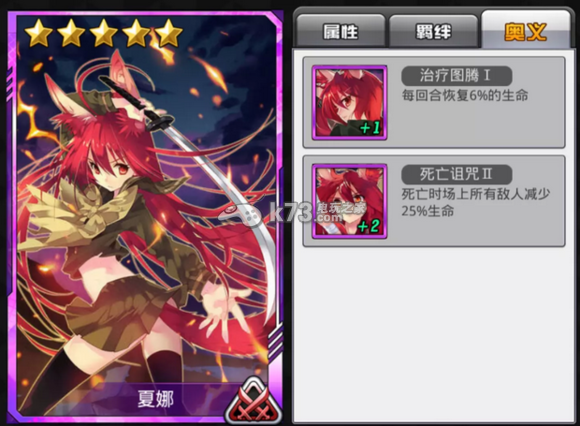Click the fifth gold star rating
Screen dimensions: 580x426
(169, 33)
